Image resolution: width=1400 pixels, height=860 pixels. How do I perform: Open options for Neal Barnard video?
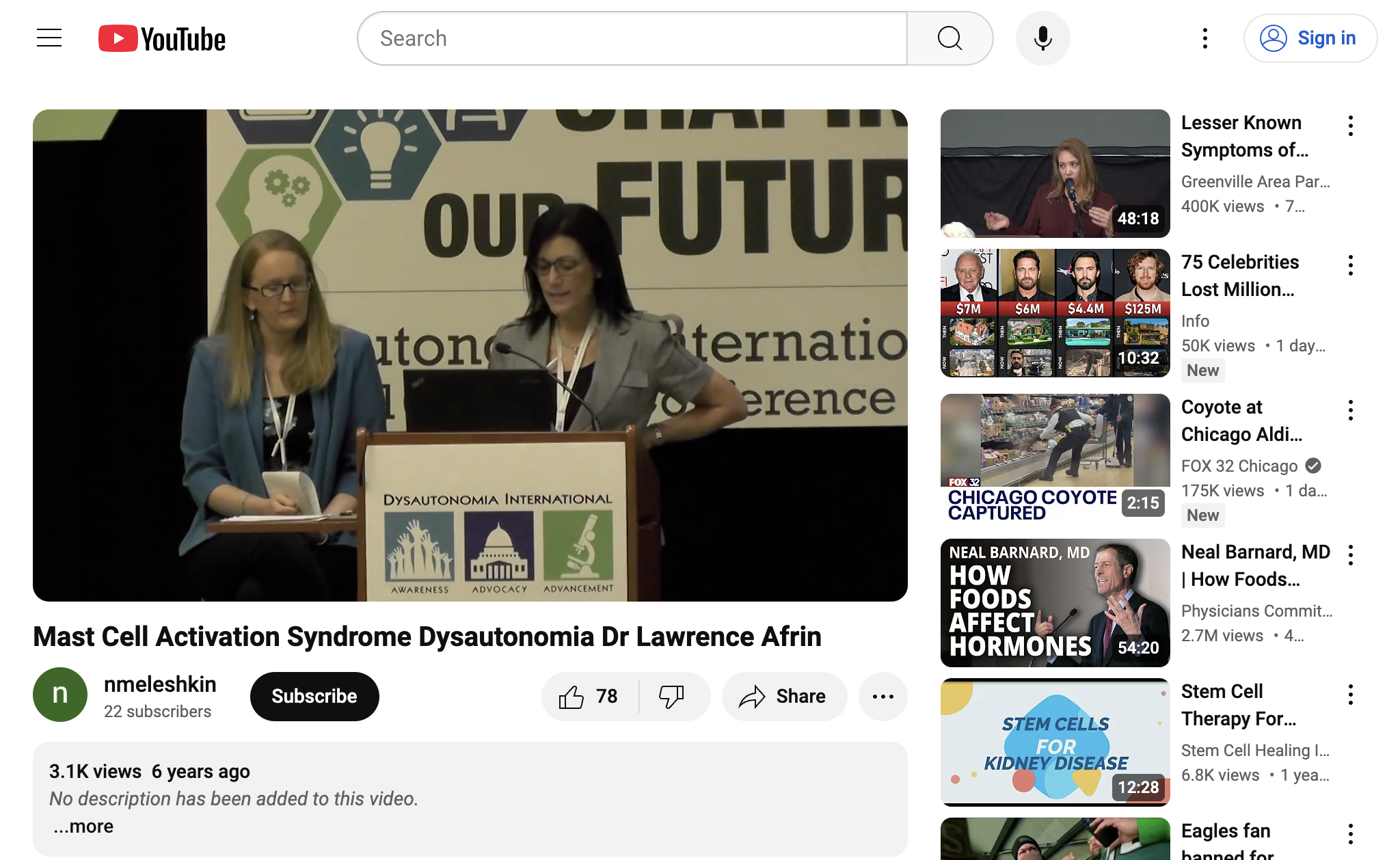click(1350, 555)
